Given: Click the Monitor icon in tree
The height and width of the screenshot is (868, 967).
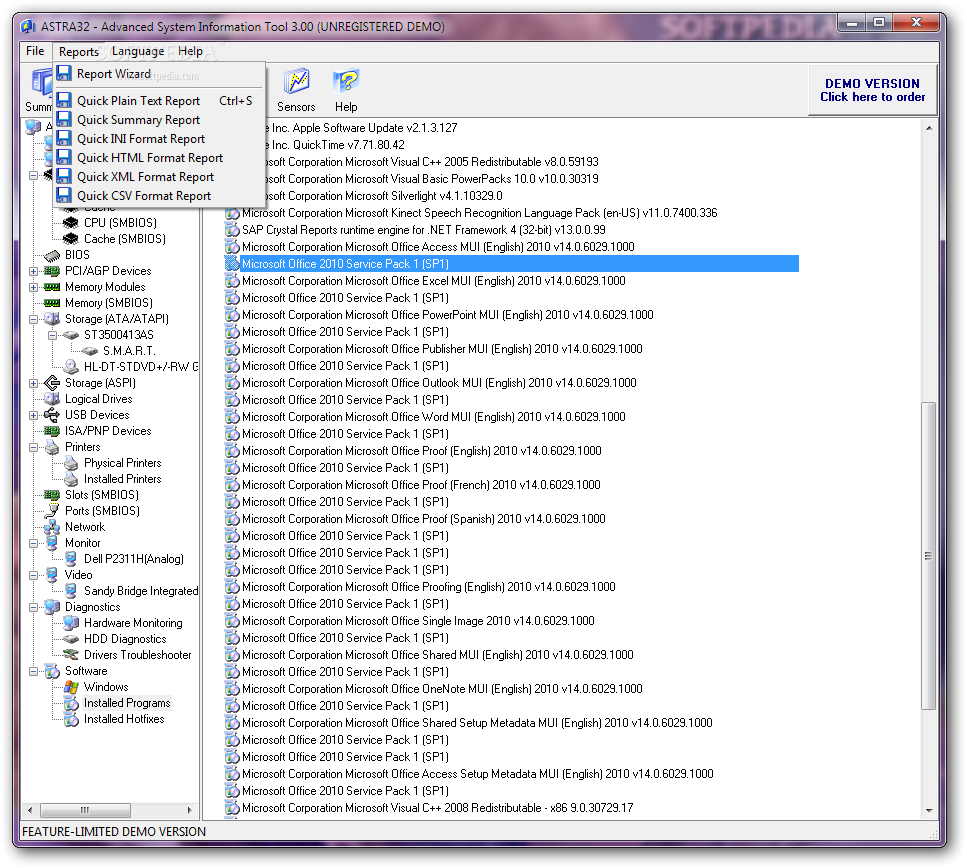Looking at the screenshot, I should tap(52, 543).
